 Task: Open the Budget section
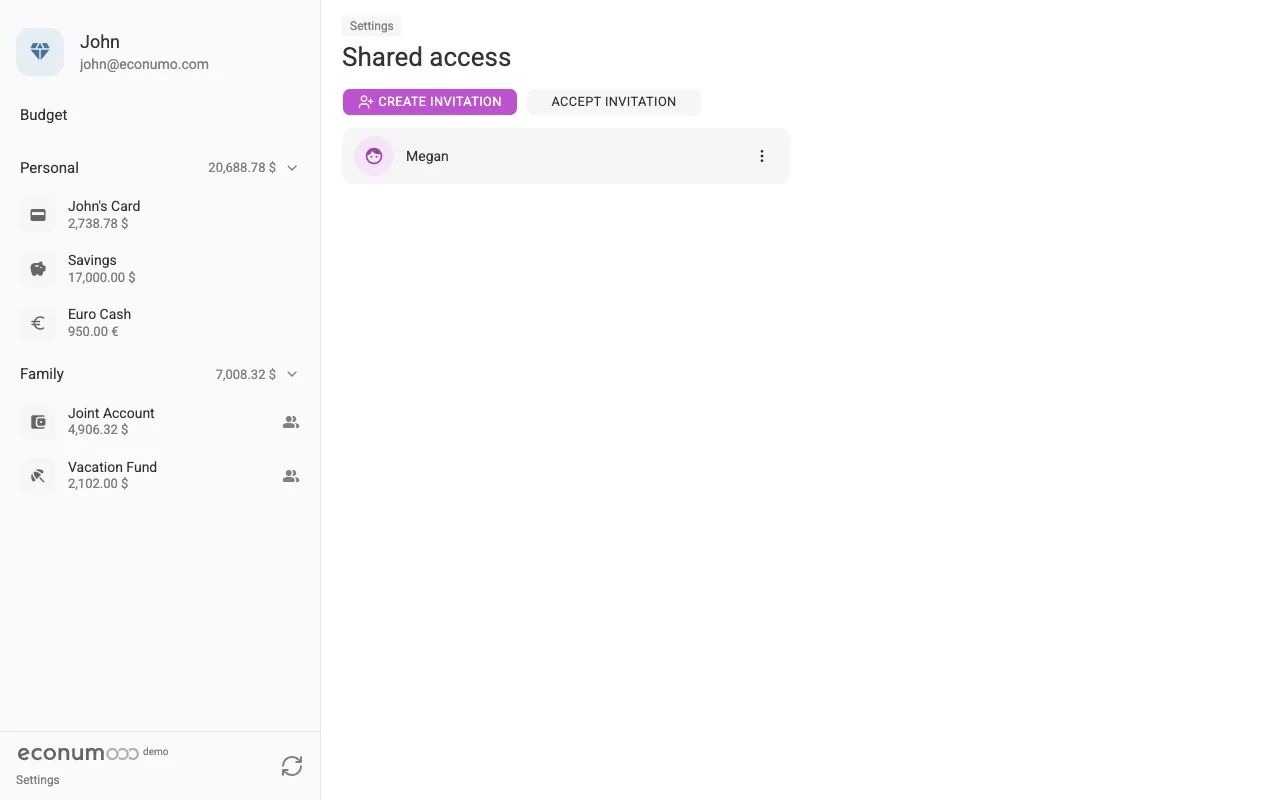pyautogui.click(x=44, y=115)
